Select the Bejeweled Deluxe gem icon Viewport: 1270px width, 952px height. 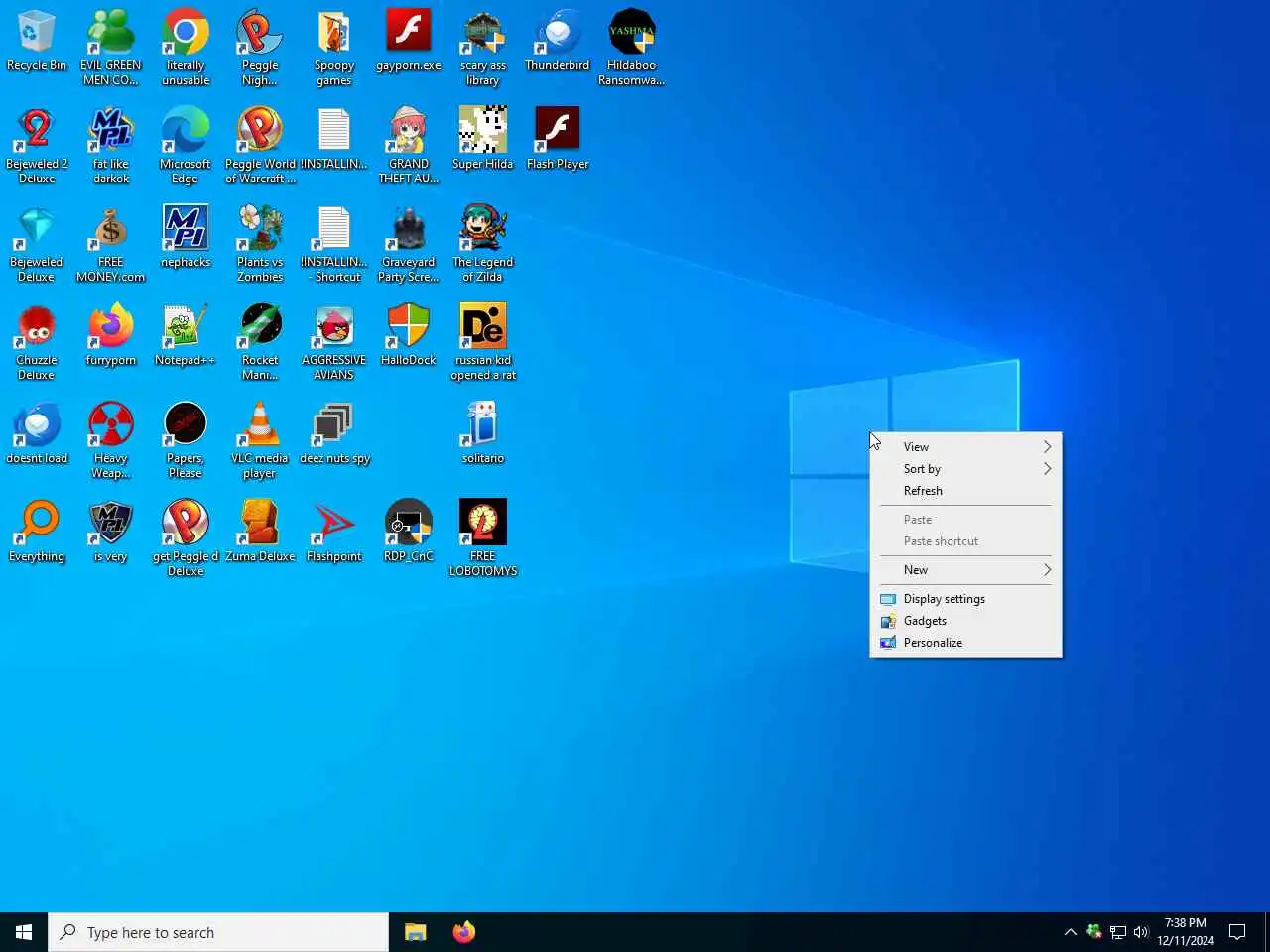(37, 244)
